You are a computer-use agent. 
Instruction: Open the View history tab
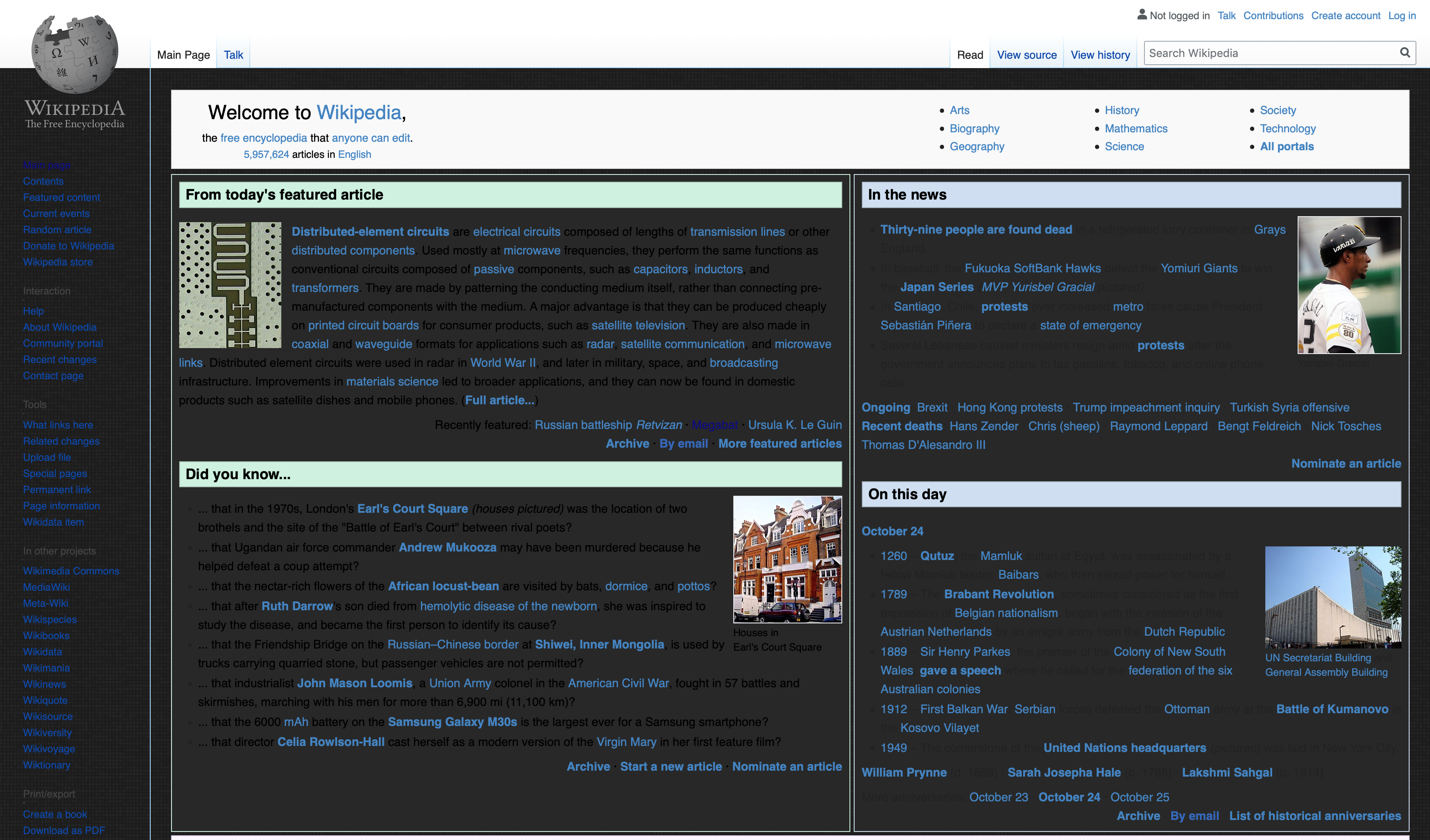pyautogui.click(x=1100, y=55)
